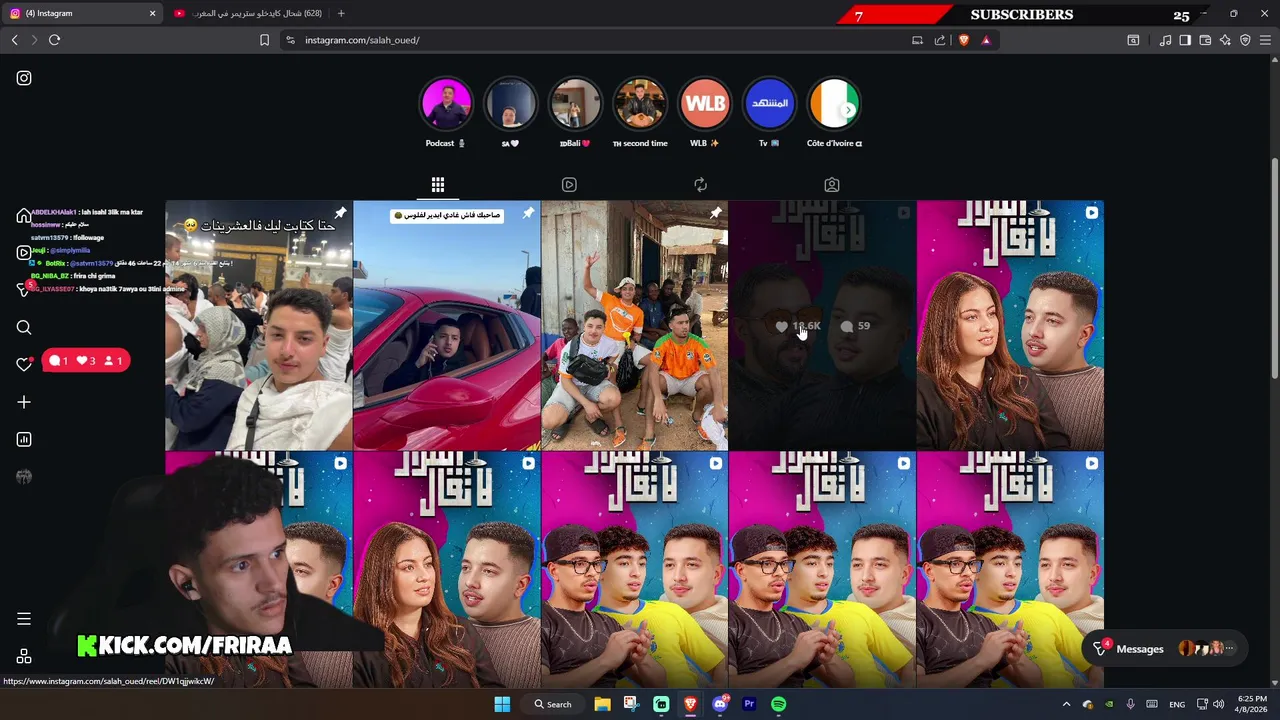Open the Brave playlist music icon
Image resolution: width=1280 pixels, height=720 pixels.
click(1165, 40)
